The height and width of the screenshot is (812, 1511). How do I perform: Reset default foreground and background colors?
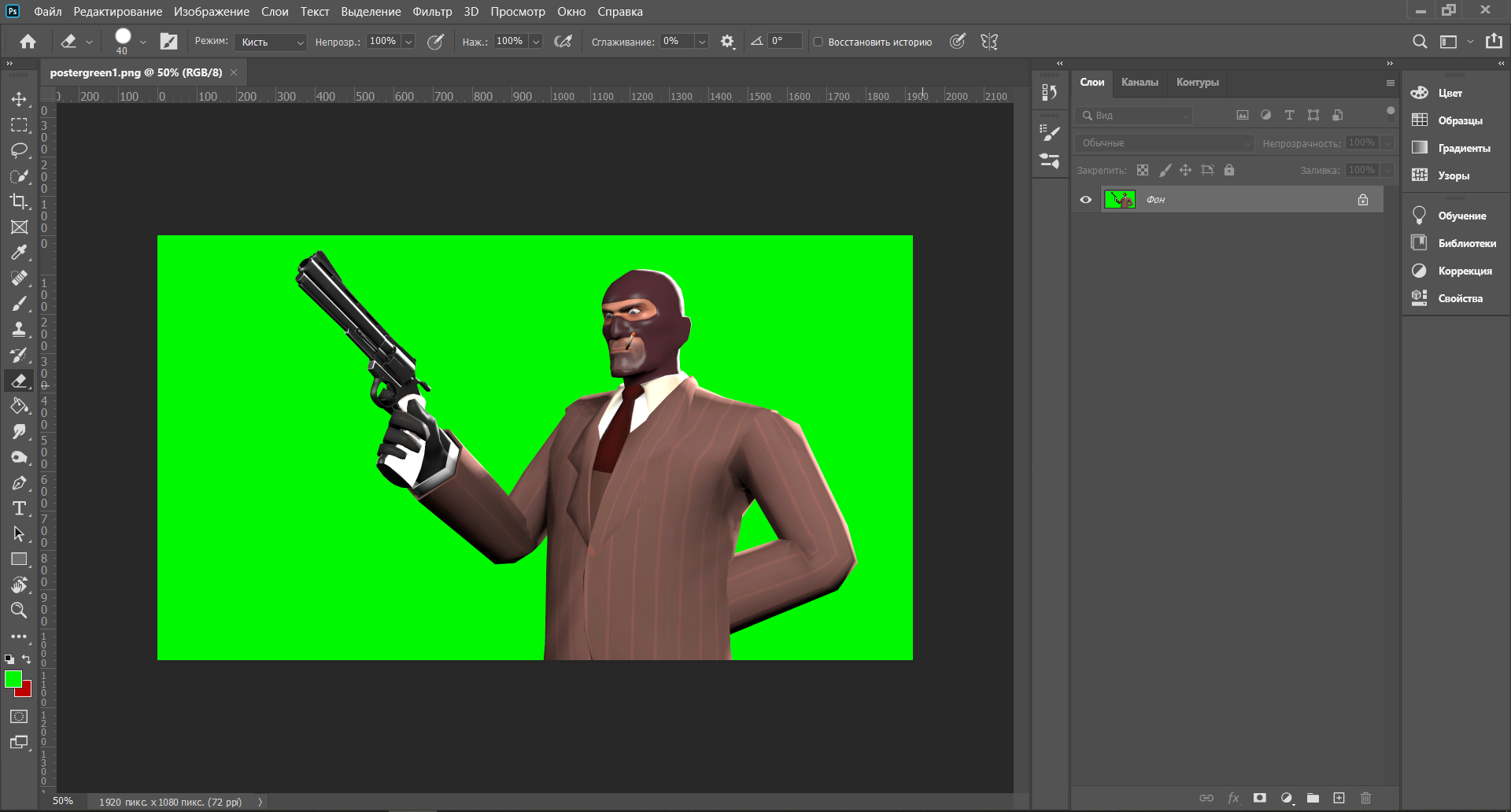[x=9, y=659]
